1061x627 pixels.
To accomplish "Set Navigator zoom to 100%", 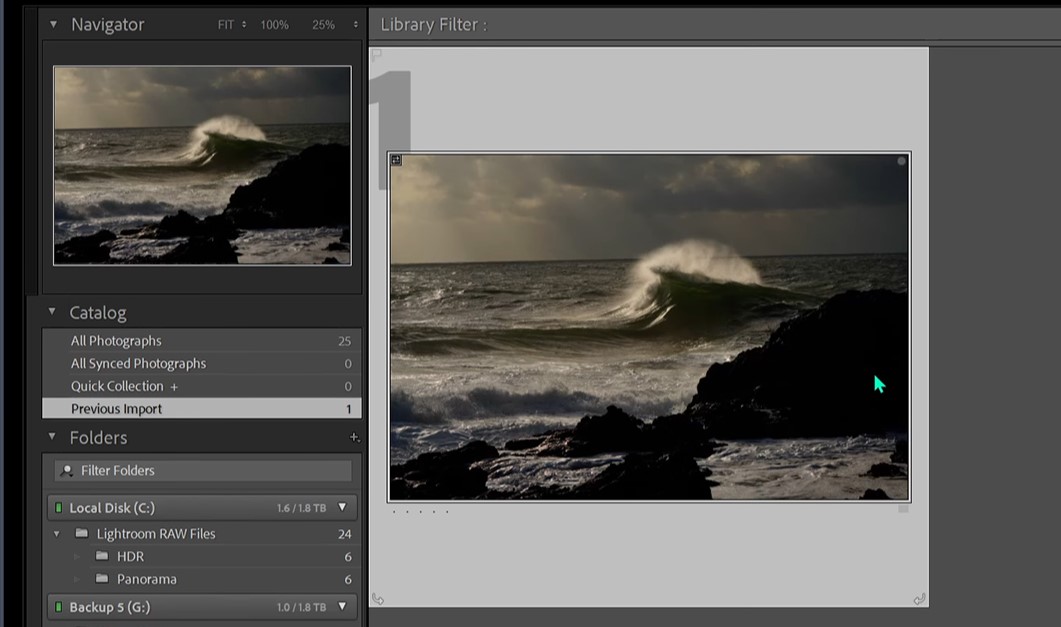I will click(275, 25).
